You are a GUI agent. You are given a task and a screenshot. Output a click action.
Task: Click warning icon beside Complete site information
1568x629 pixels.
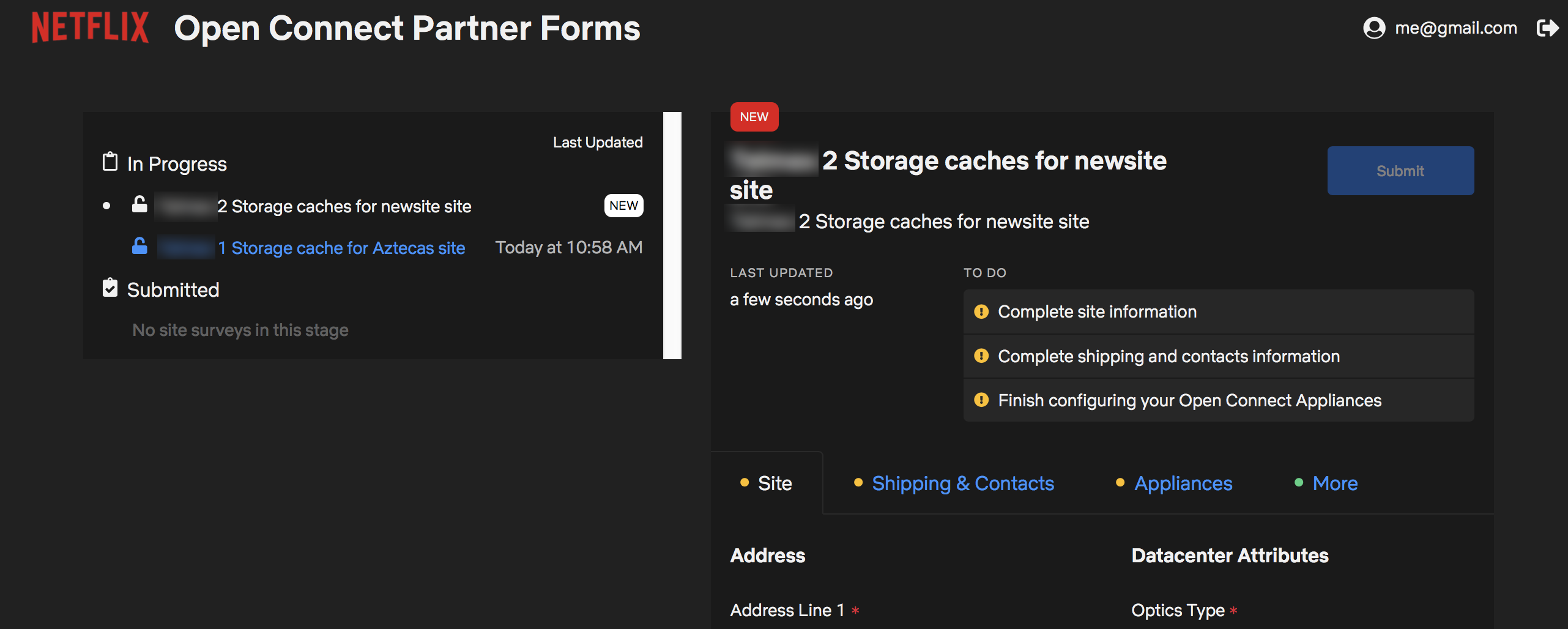pos(981,312)
